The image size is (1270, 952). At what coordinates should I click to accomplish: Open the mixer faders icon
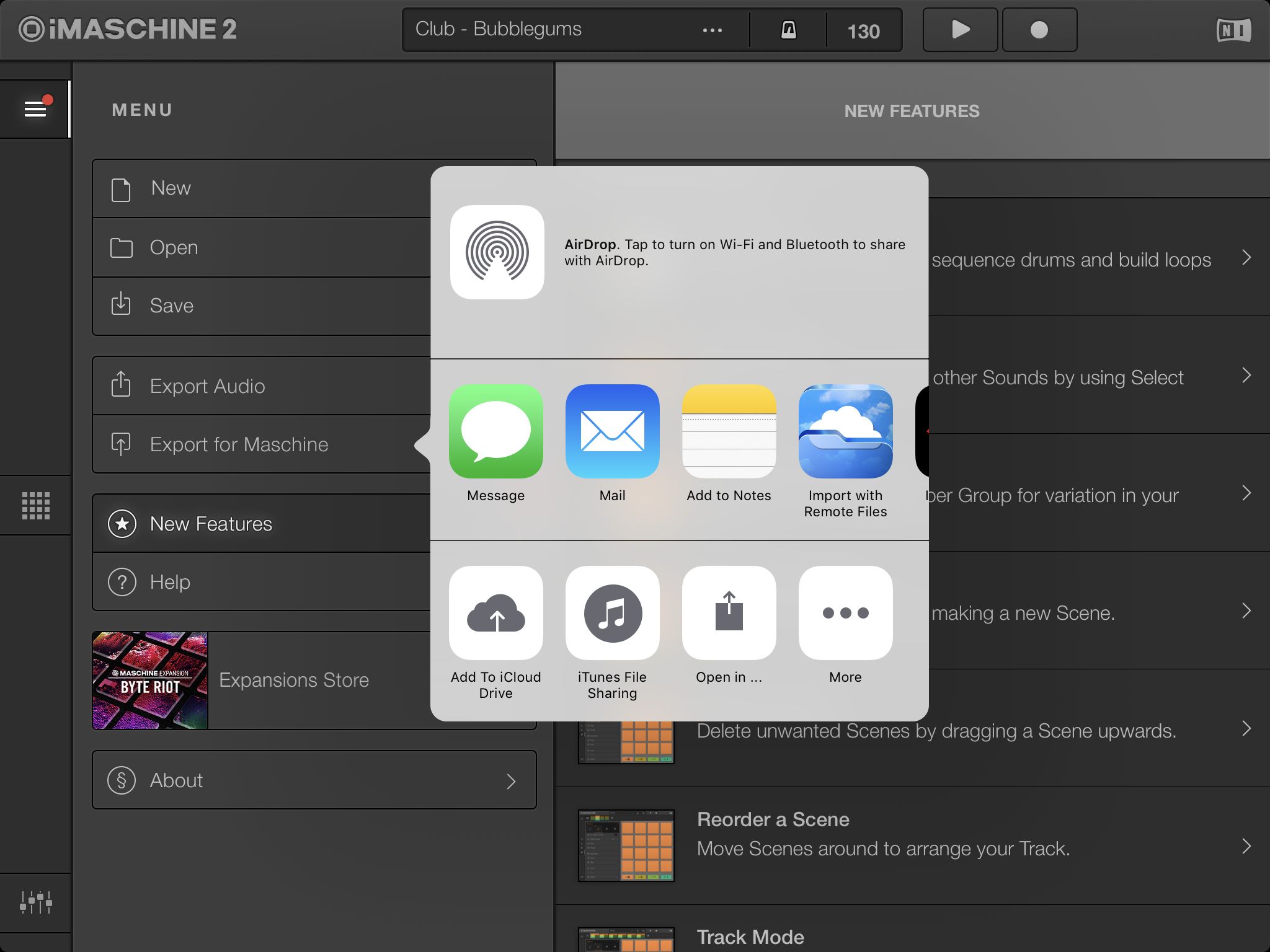(x=35, y=902)
